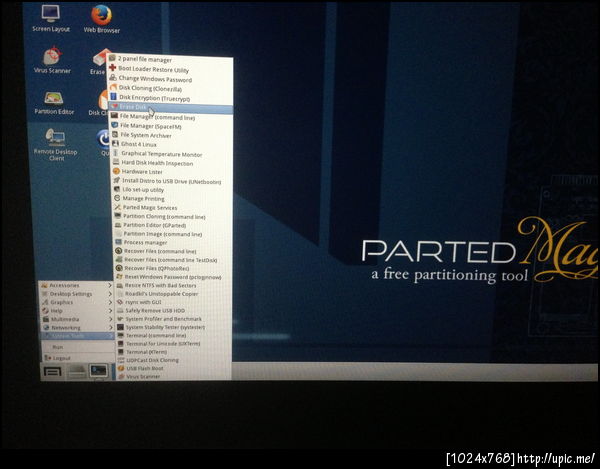This screenshot has height=469, width=600.
Task: Launch File Manager (SpaceFM)
Action: click(x=171, y=126)
